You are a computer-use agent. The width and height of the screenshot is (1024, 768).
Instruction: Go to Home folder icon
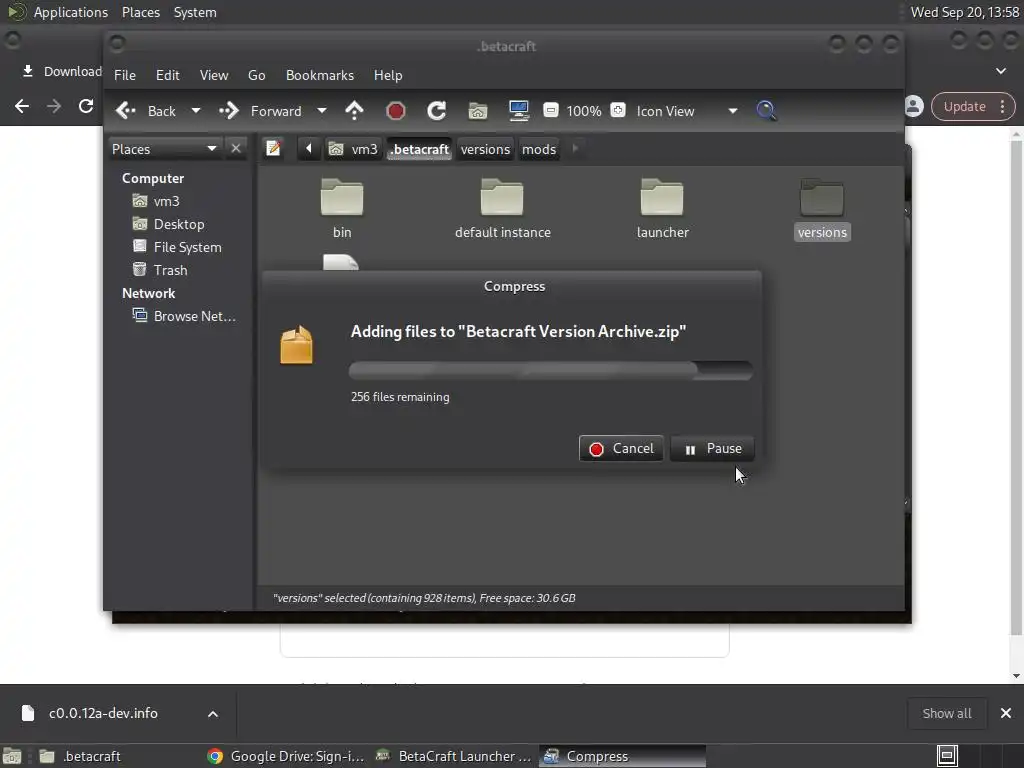477,111
